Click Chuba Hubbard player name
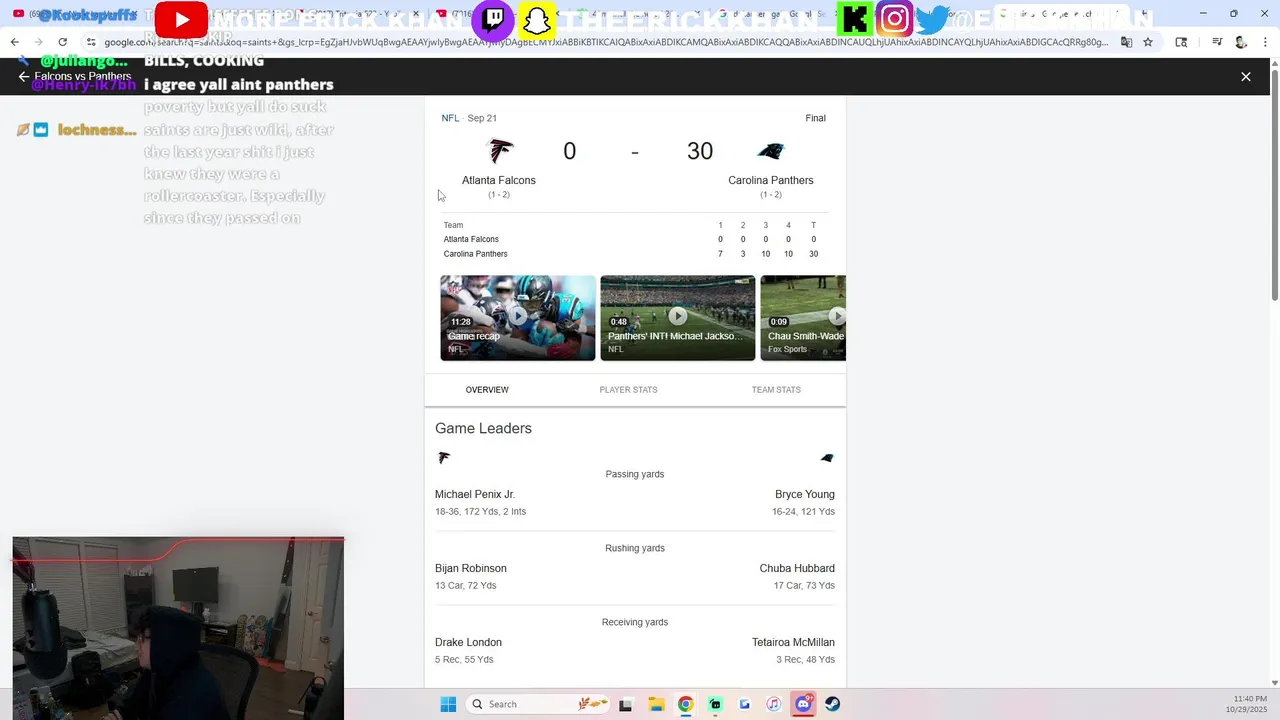The image size is (1280, 720). pos(797,569)
